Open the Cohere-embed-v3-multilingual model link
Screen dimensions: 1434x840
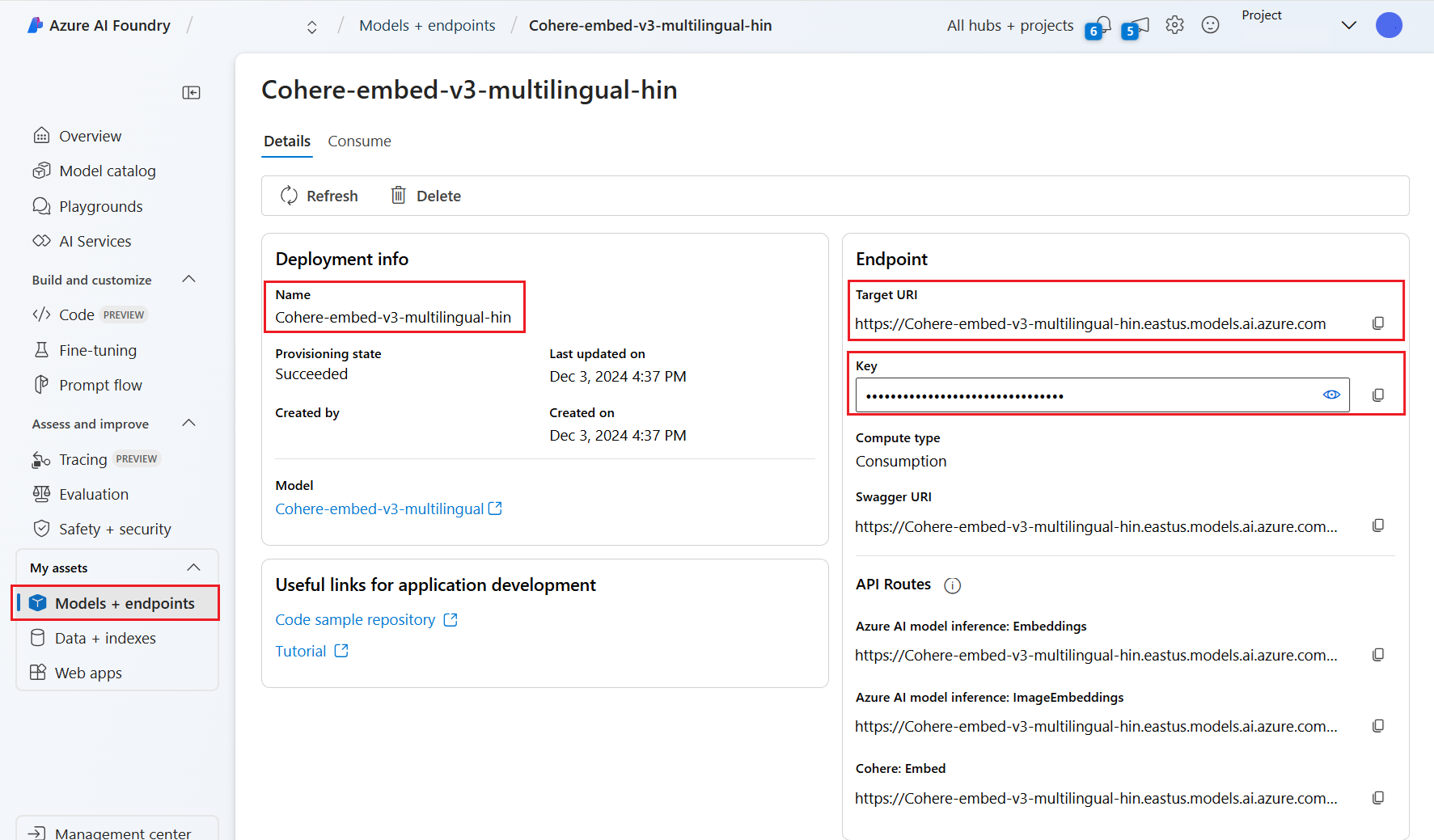(x=388, y=509)
